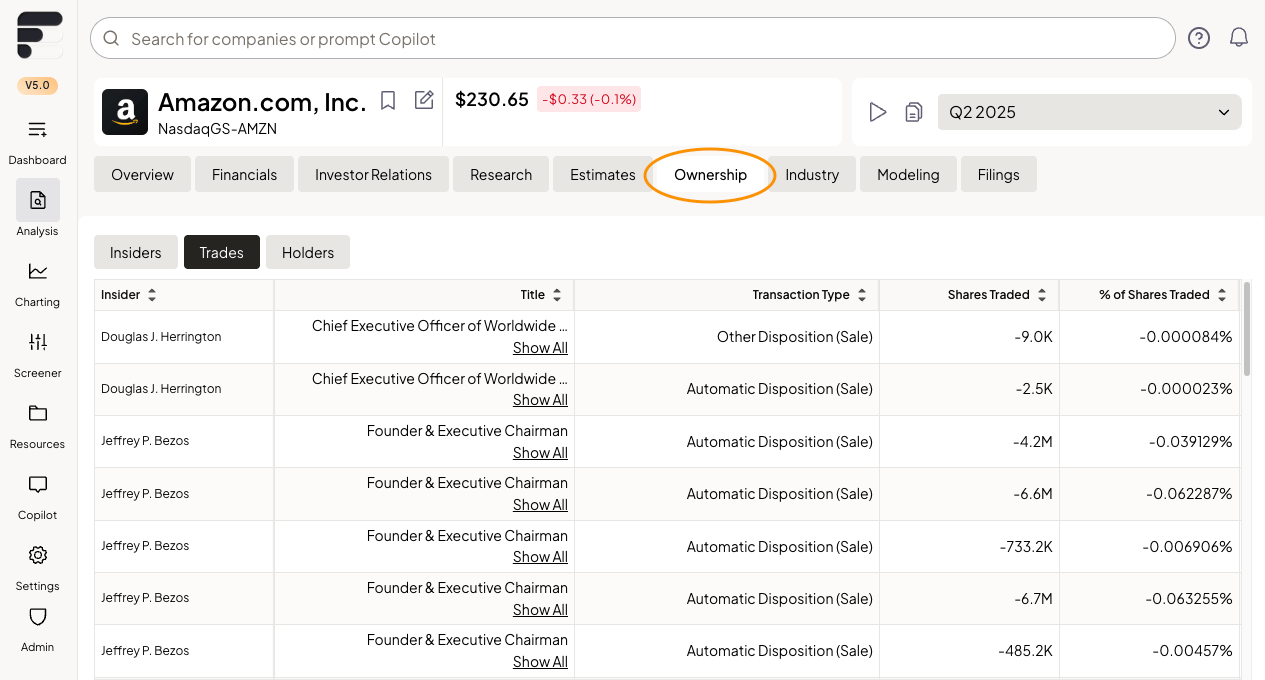Screen dimensions: 1265x680
Task: Show All title for -2.5K Herrington row
Action: click(540, 400)
